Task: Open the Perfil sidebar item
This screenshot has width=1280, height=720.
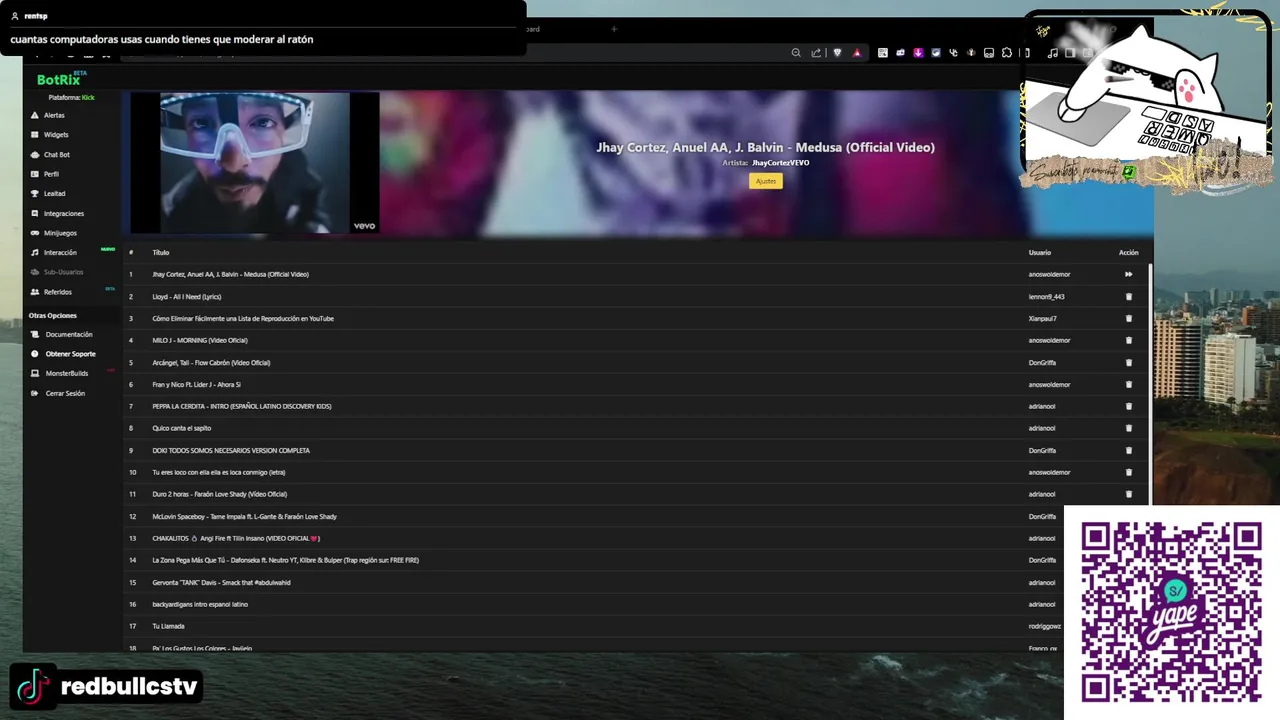Action: point(51,174)
